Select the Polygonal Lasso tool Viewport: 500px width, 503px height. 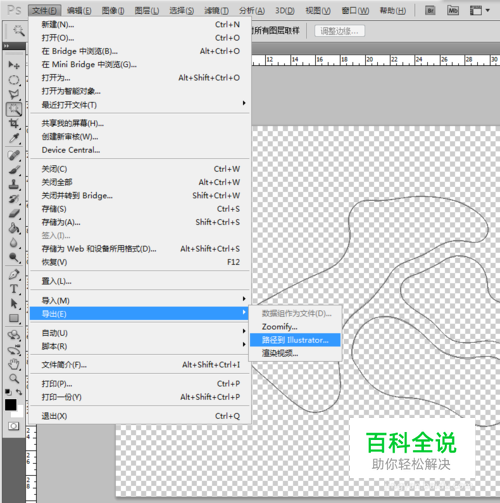coord(14,94)
